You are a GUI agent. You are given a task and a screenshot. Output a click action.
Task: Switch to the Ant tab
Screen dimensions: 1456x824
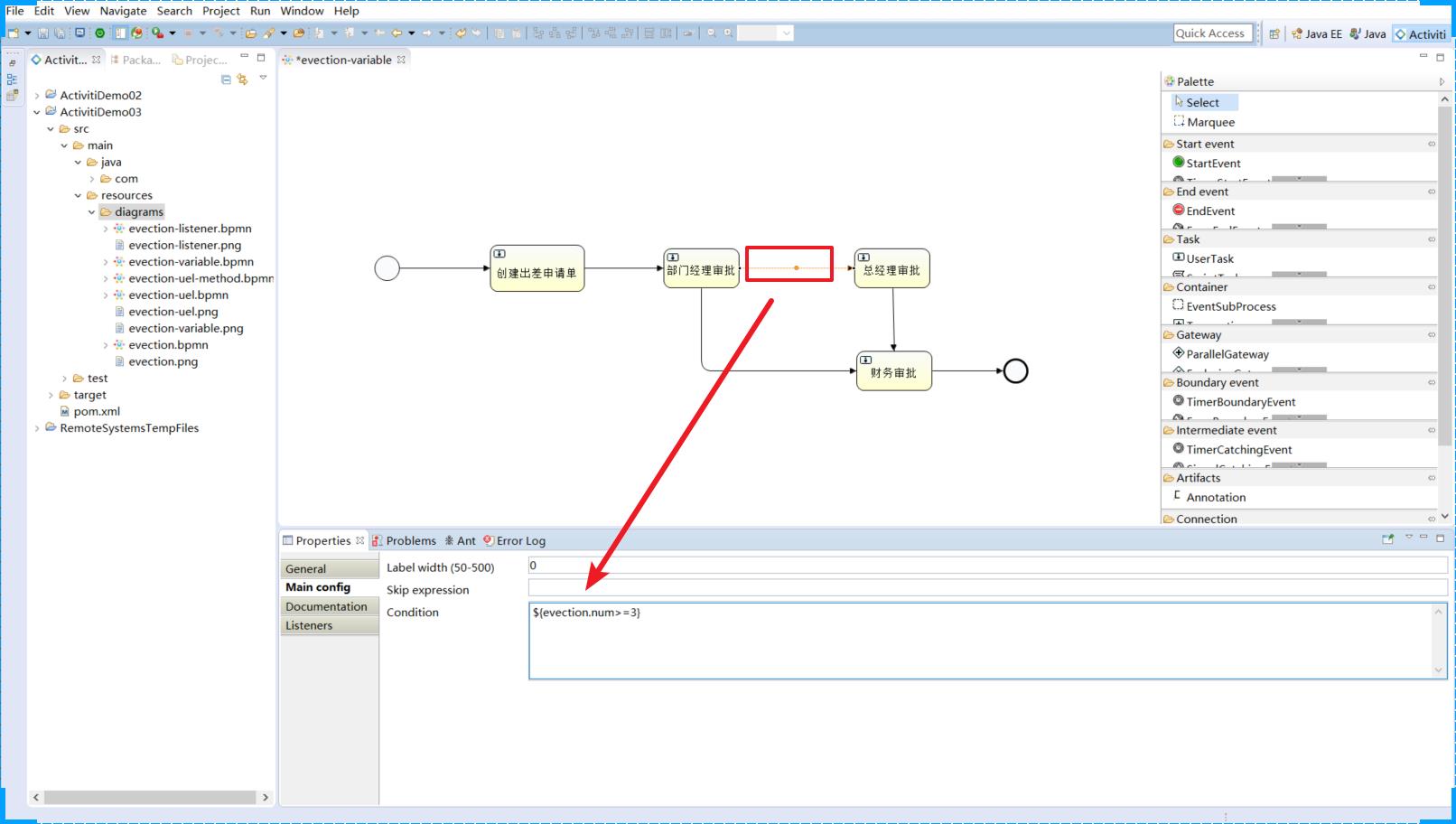pyautogui.click(x=460, y=540)
